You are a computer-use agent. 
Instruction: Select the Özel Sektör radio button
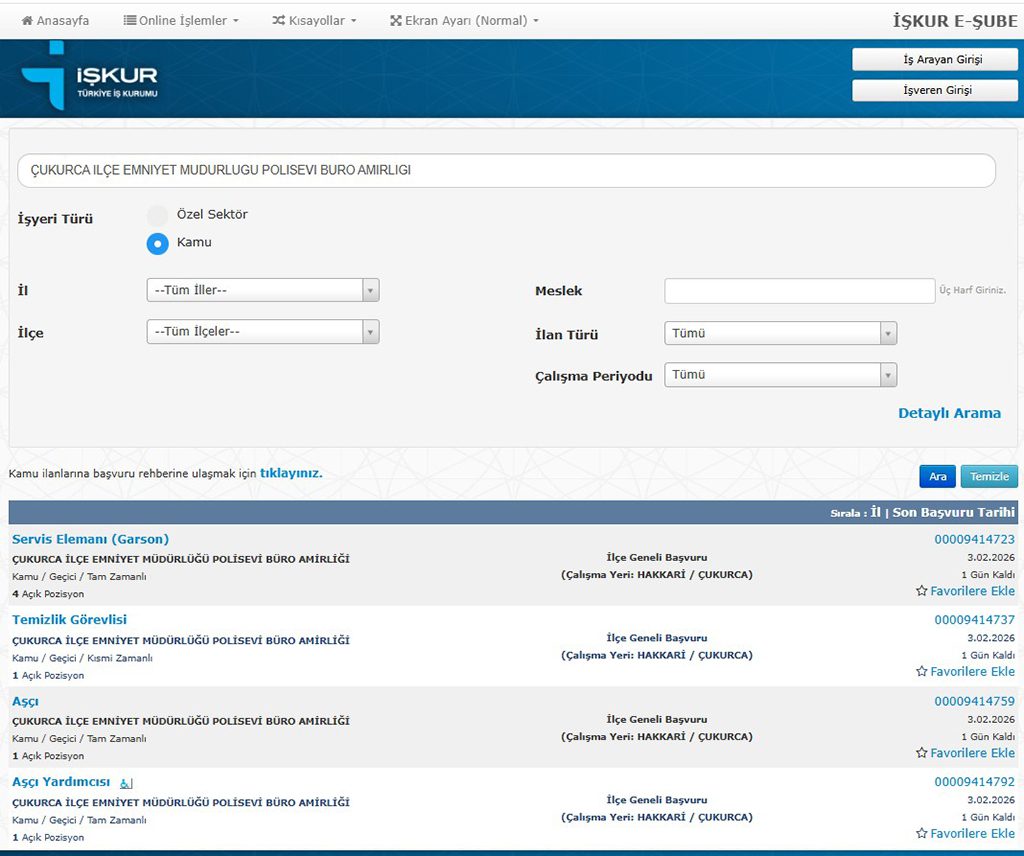pos(158,215)
